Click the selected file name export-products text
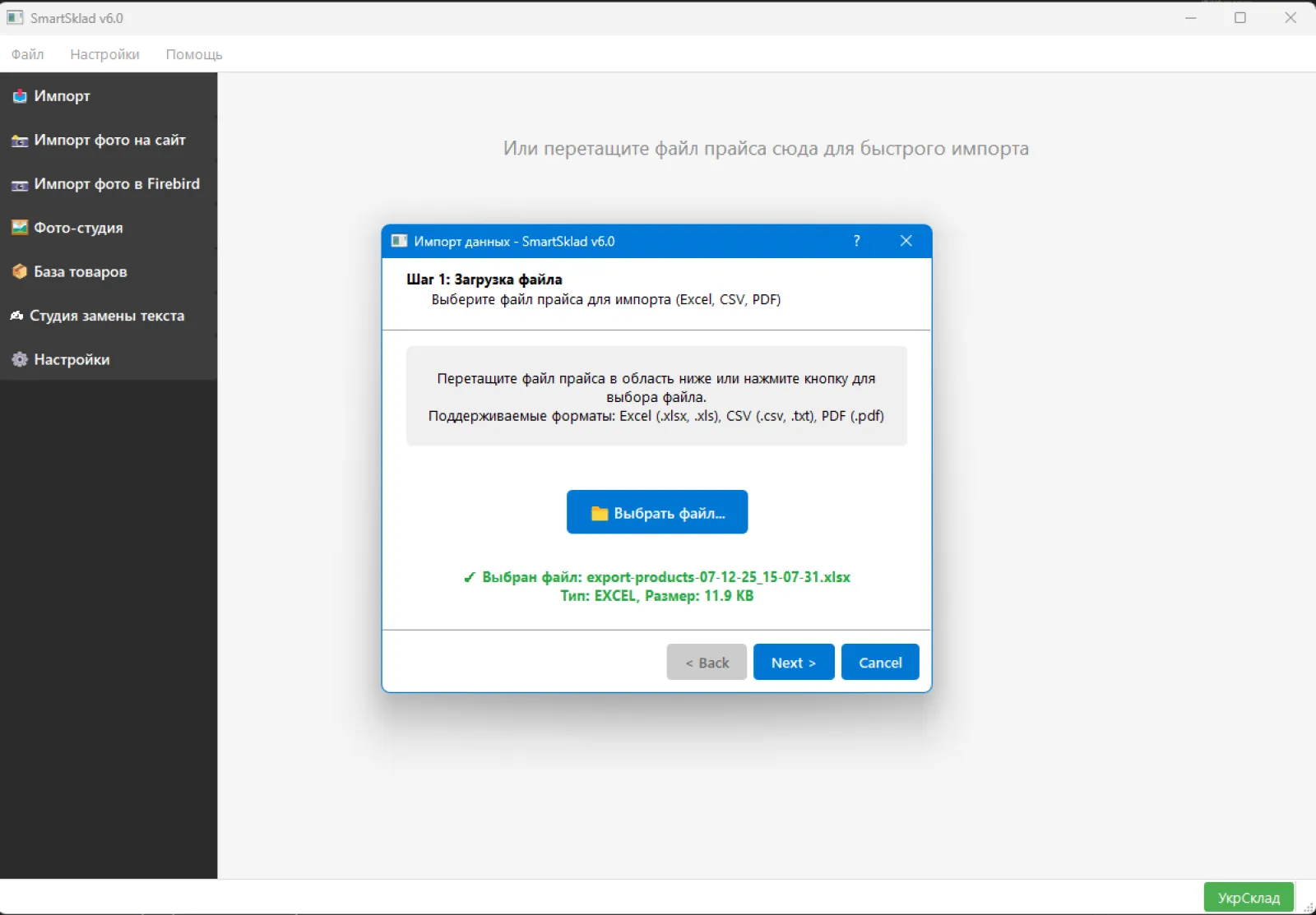The width and height of the screenshot is (1316, 915). pos(718,577)
